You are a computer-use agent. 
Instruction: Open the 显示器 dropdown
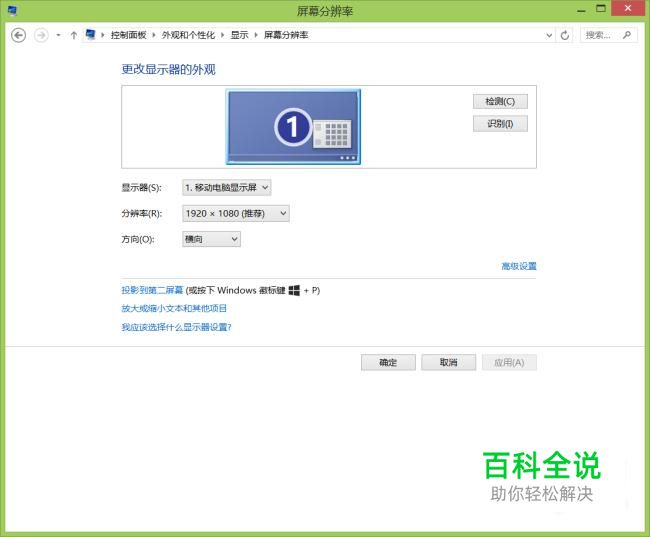[227, 188]
